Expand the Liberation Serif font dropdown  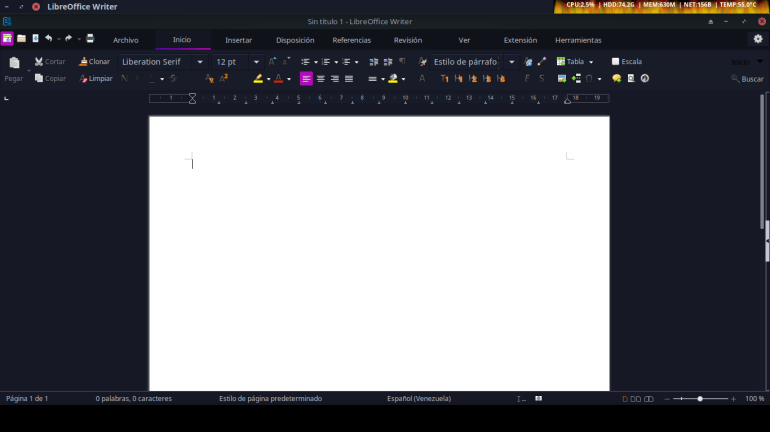click(200, 62)
